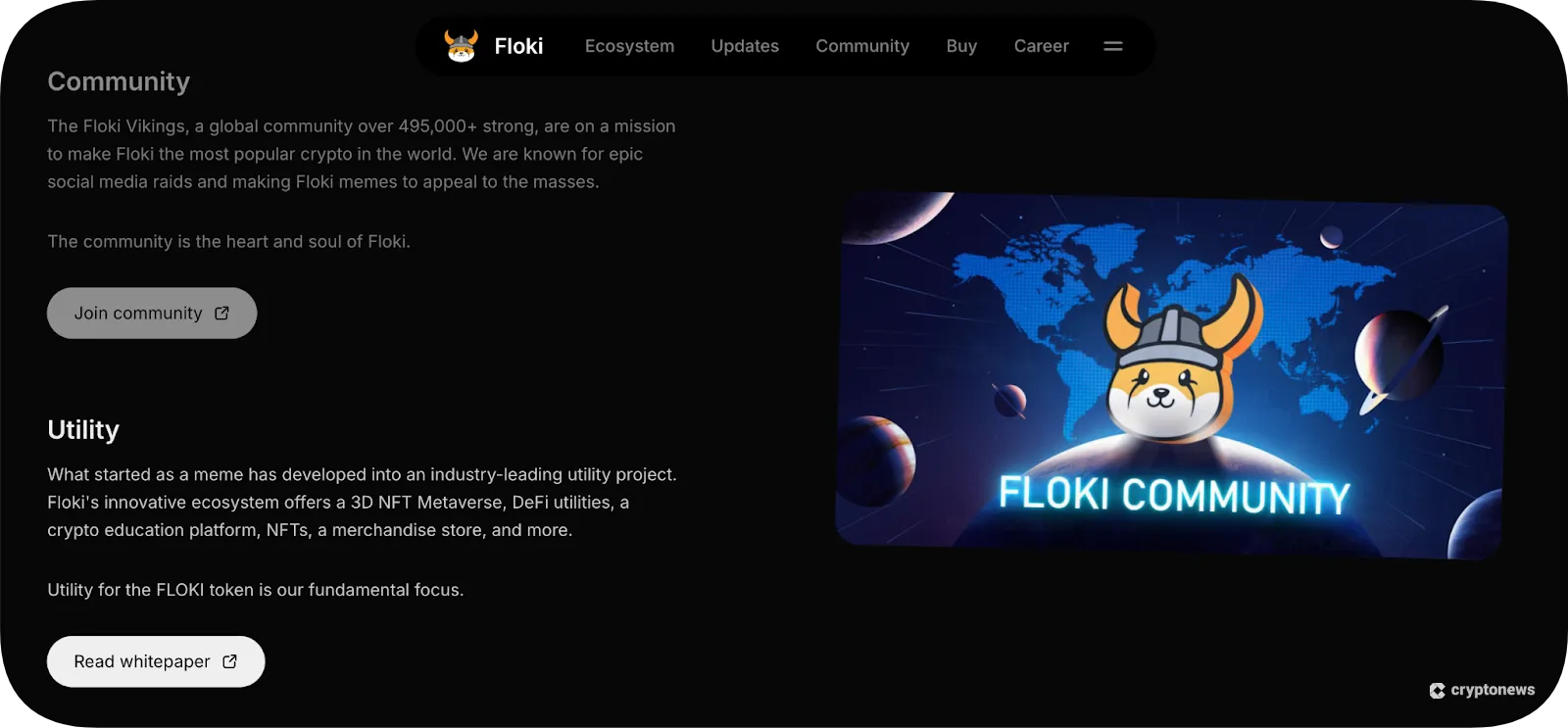This screenshot has height=728, width=1568.
Task: Click the line "crypto education platform, NFTs, a merchandise store"
Action: coord(310,530)
